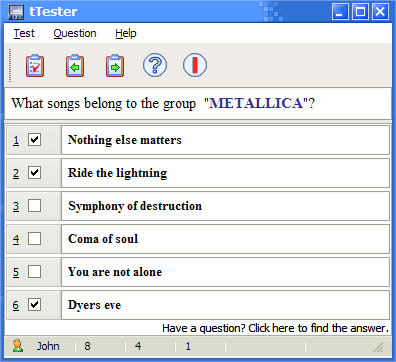Image resolution: width=396 pixels, height=362 pixels.
Task: Click answer number 2 label
Action: [16, 173]
